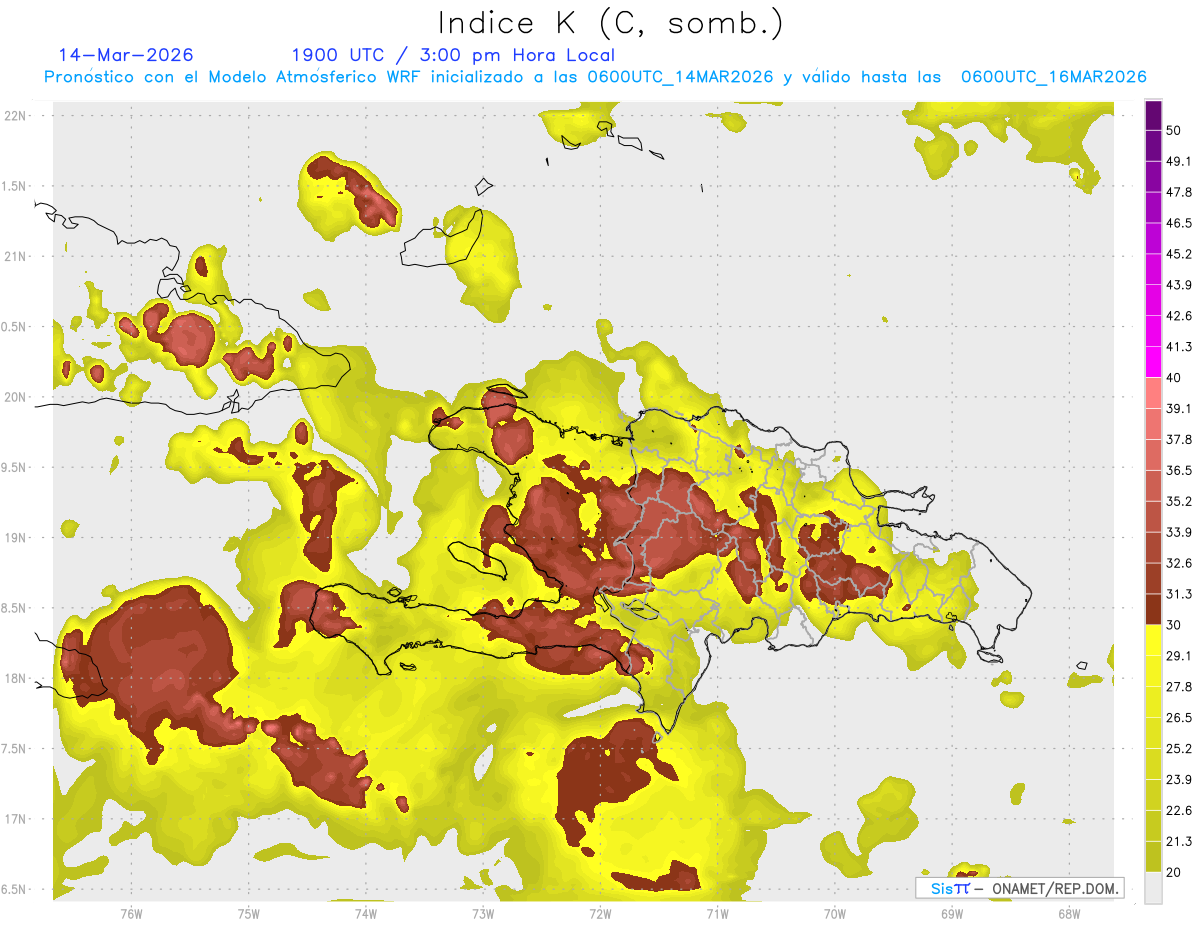Viewport: 1200px width, 927px height.
Task: Click the legend value "33.9"
Action: pos(1179,532)
